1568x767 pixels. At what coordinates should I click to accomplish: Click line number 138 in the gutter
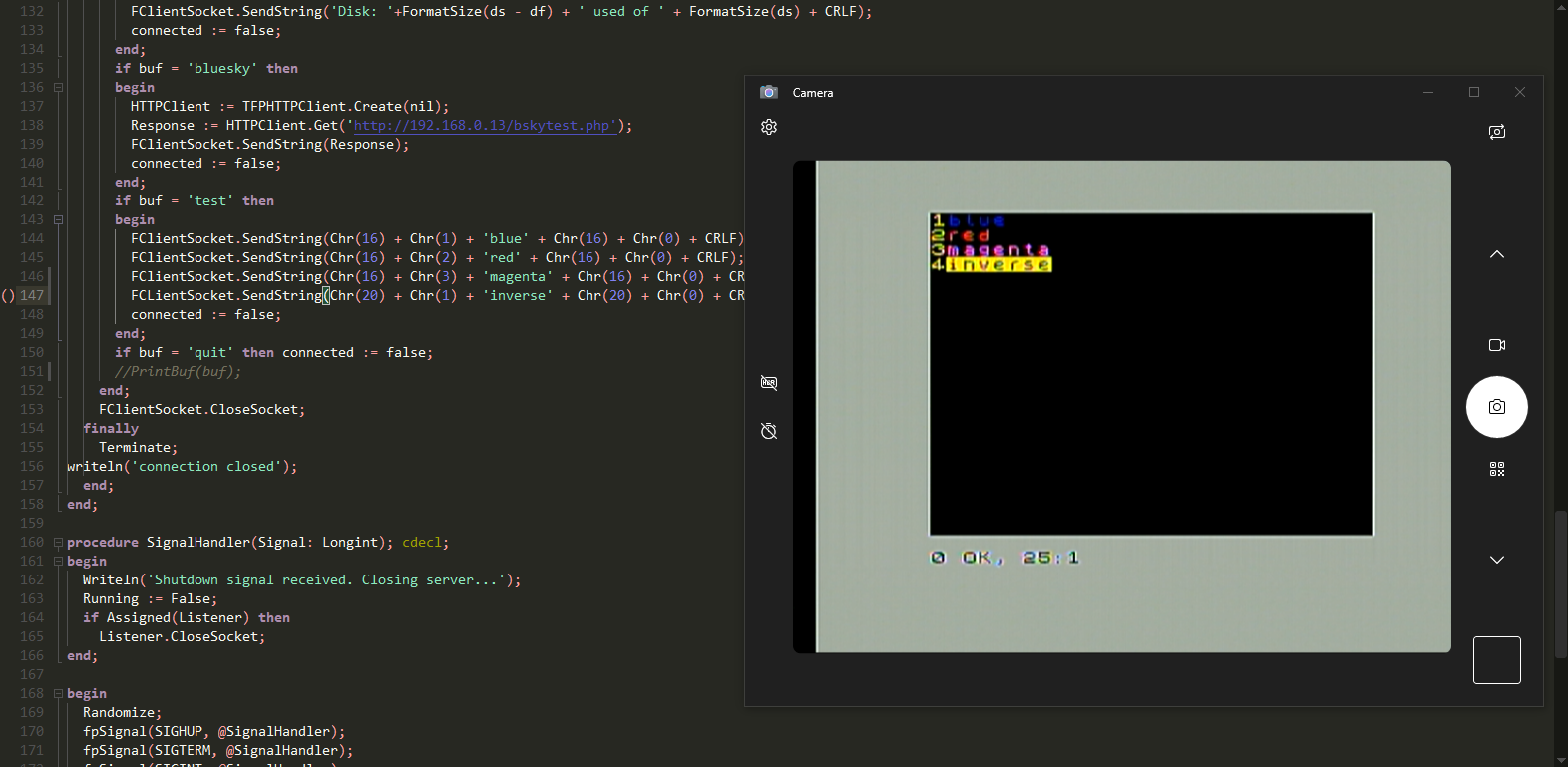click(32, 126)
